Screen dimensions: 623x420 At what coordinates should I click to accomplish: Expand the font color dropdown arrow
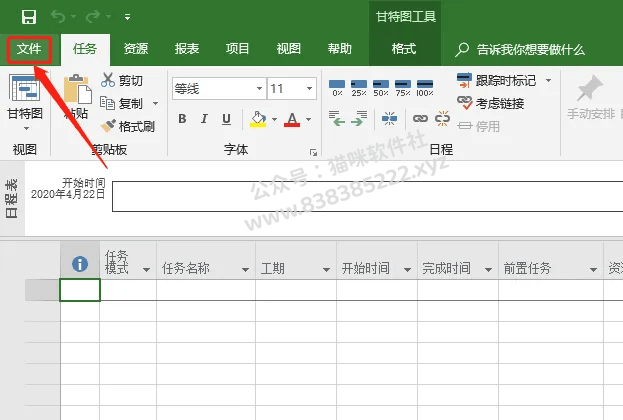[309, 119]
